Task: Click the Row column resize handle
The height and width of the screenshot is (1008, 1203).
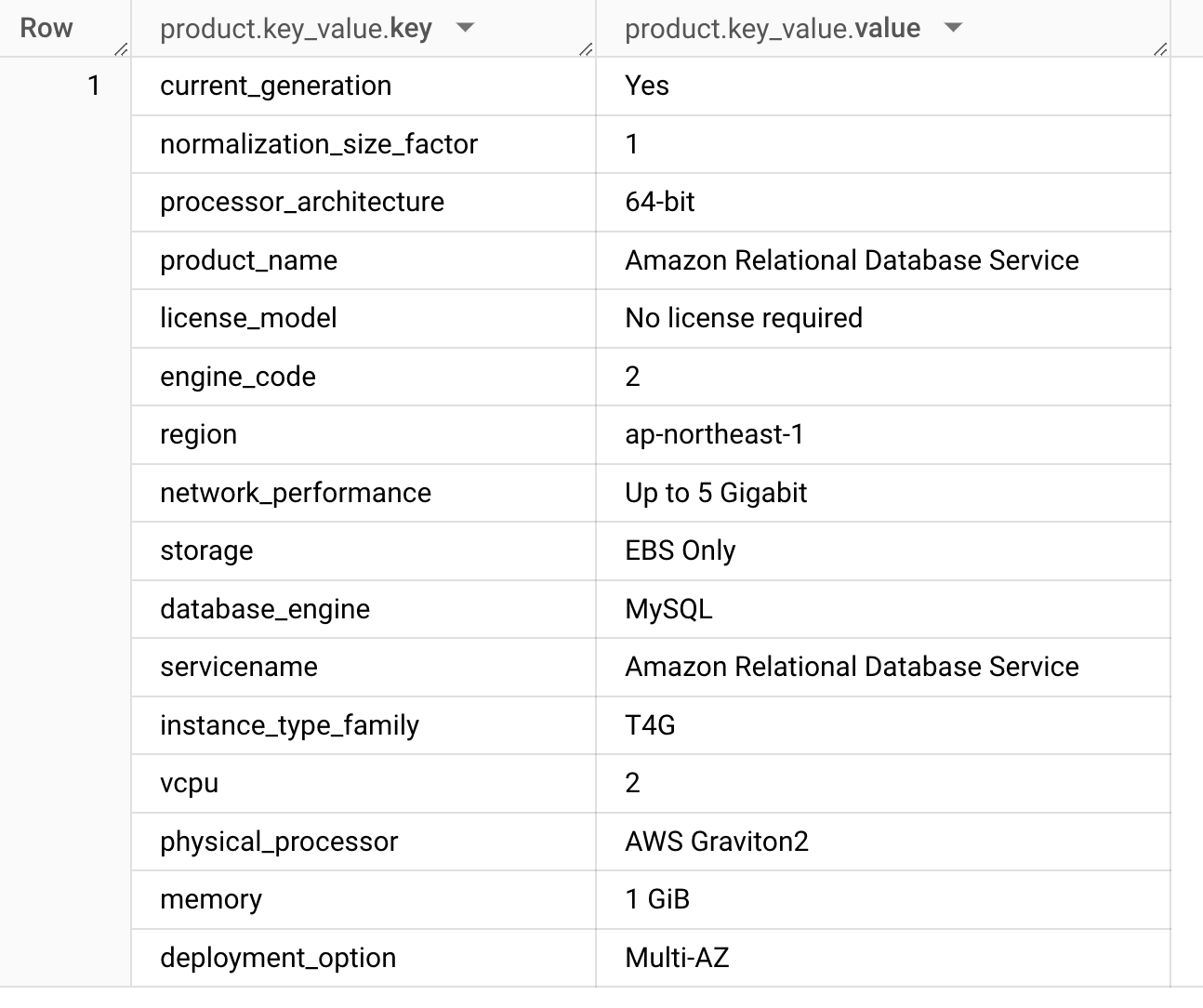Action: point(121,49)
